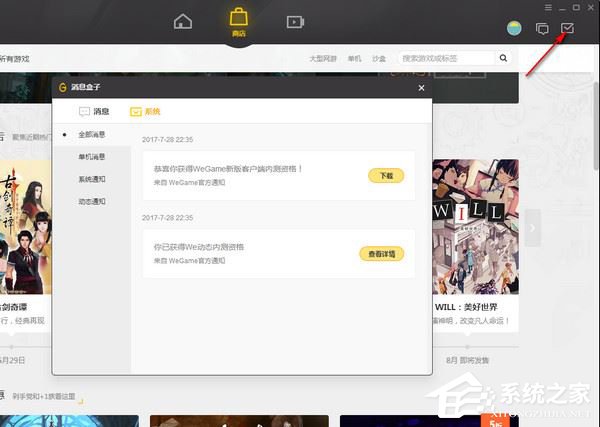Open the 沙盒 filter link
The width and height of the screenshot is (600, 427).
[x=379, y=59]
